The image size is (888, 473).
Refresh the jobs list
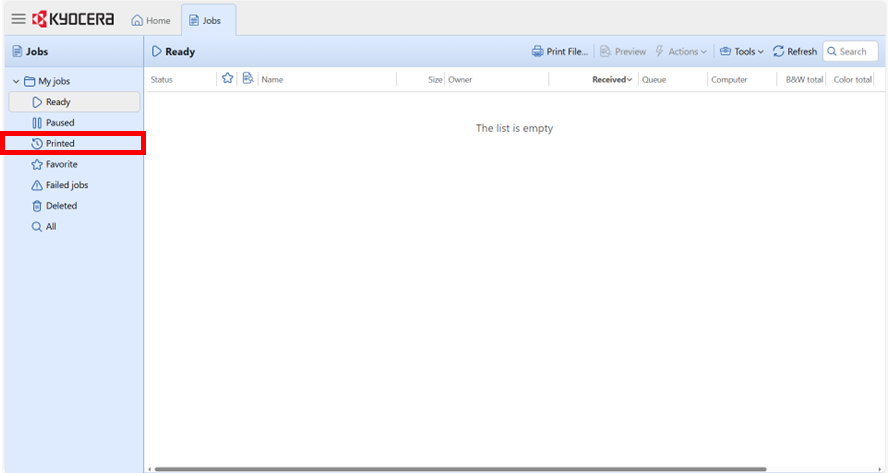(795, 52)
